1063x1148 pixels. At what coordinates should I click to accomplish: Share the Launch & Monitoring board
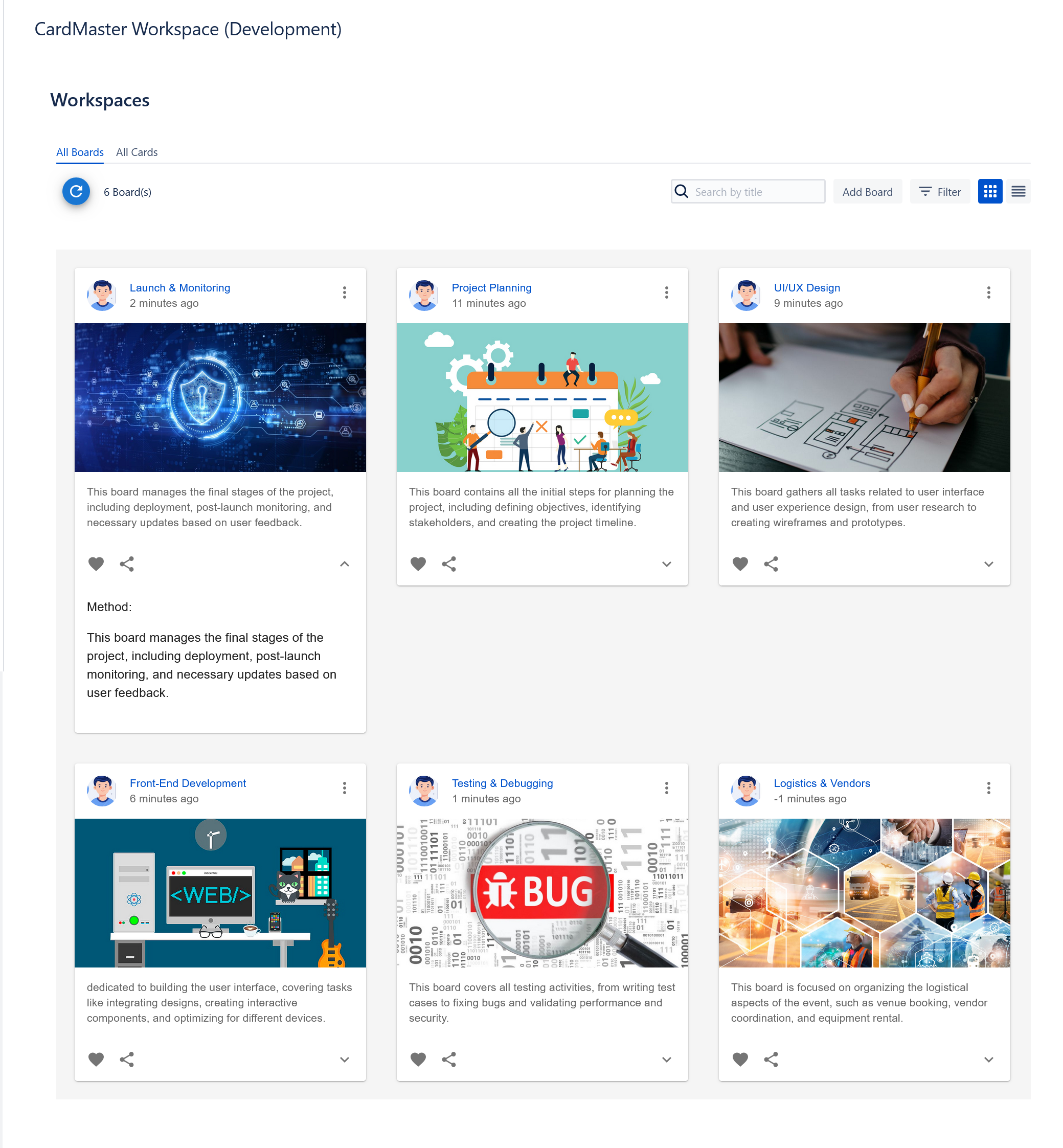pos(127,564)
